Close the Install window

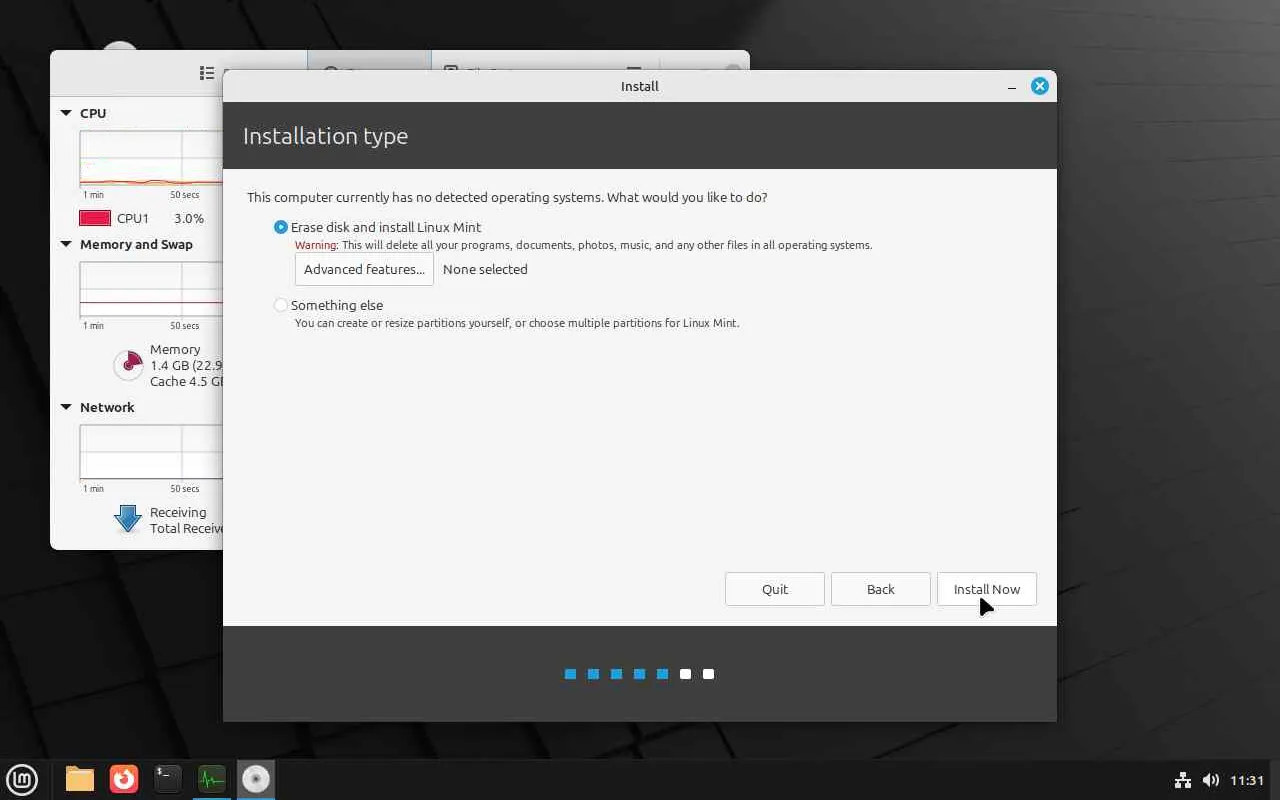(x=1040, y=86)
